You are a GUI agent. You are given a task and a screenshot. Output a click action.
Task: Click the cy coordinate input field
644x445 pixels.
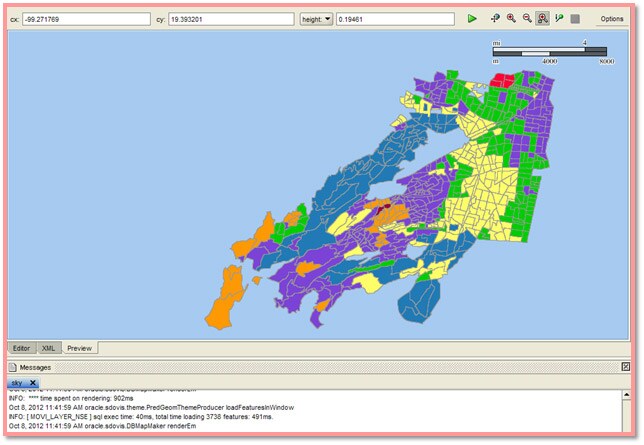click(x=230, y=19)
